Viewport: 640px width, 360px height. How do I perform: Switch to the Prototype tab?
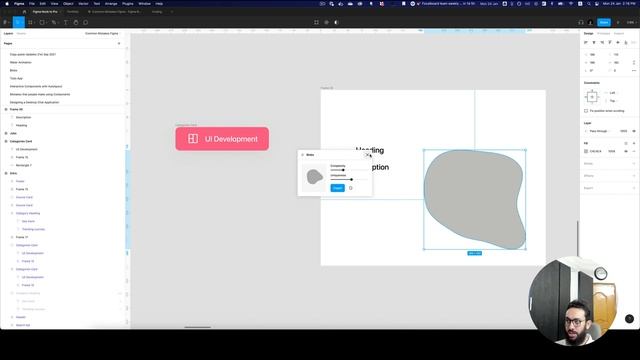click(x=603, y=33)
